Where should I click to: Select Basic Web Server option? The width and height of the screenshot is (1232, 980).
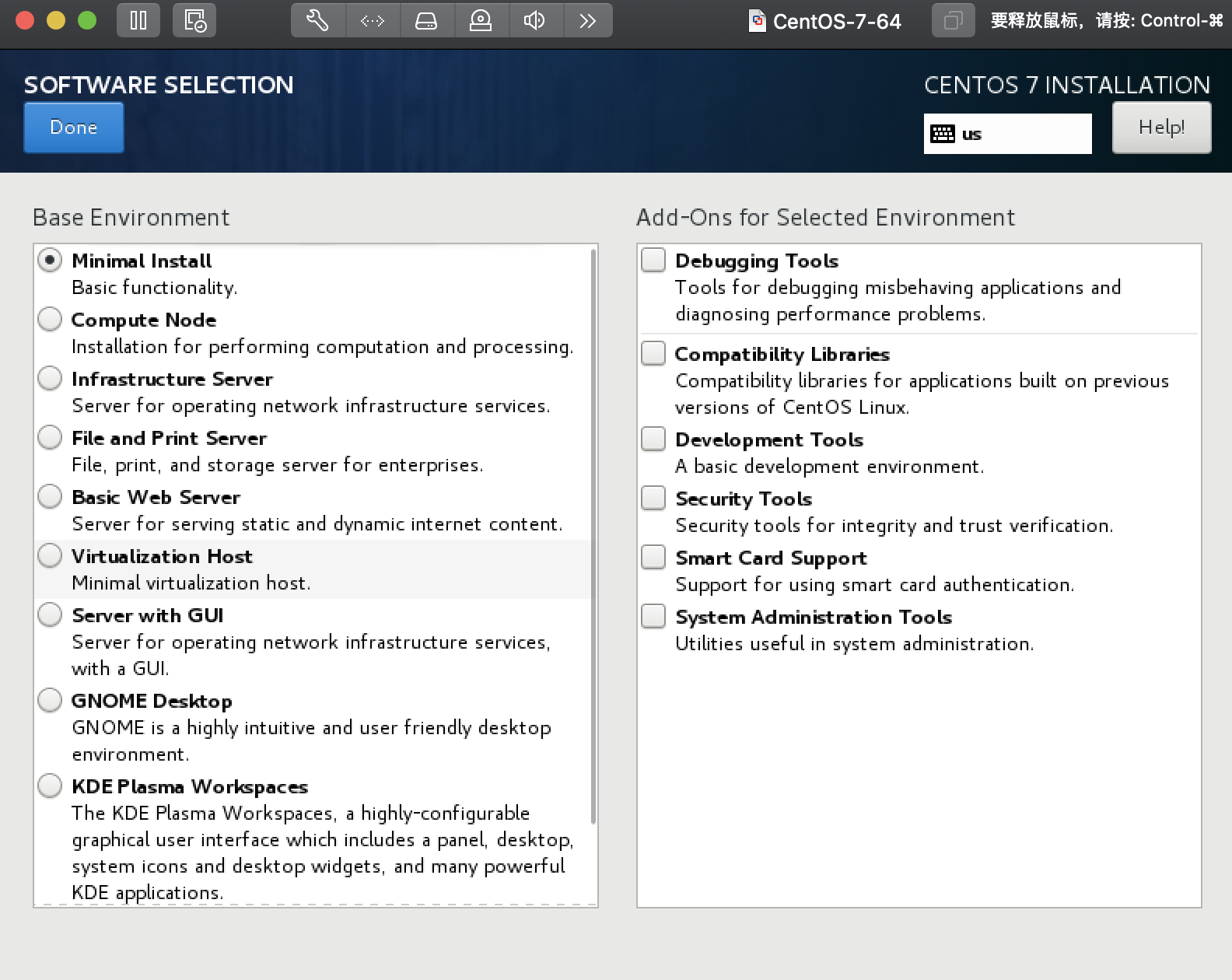click(50, 496)
